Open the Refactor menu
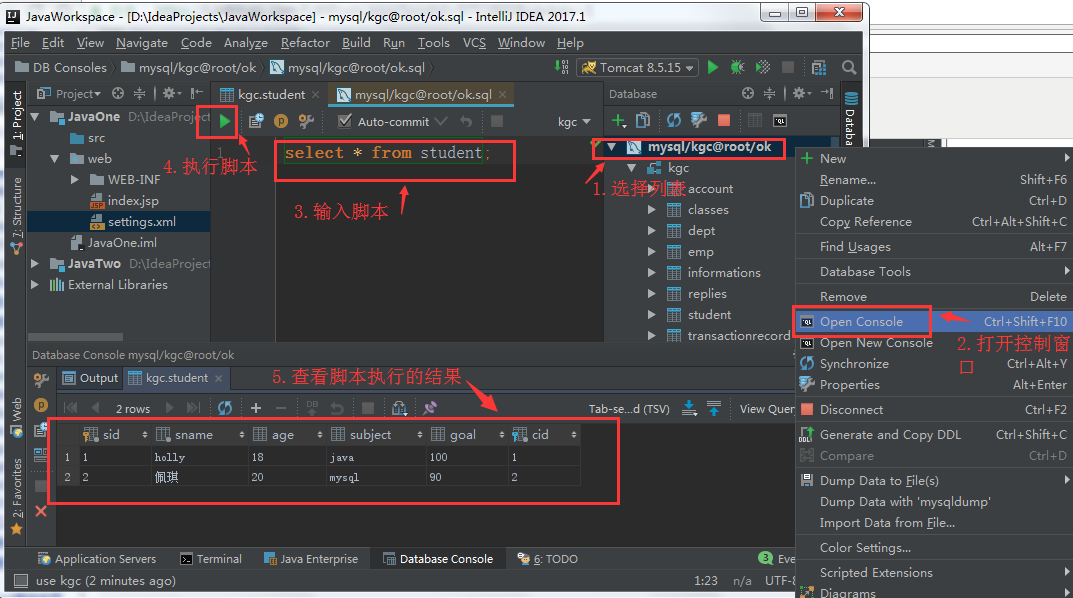1073x598 pixels. 305,42
